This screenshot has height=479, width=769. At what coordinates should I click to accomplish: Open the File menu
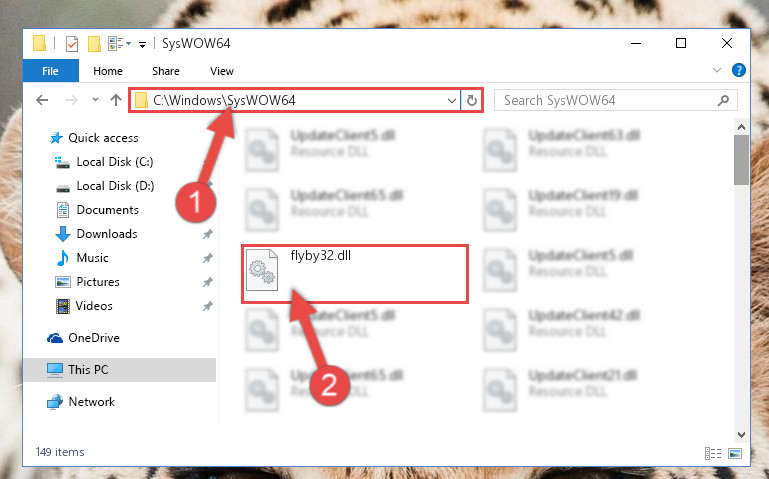51,71
